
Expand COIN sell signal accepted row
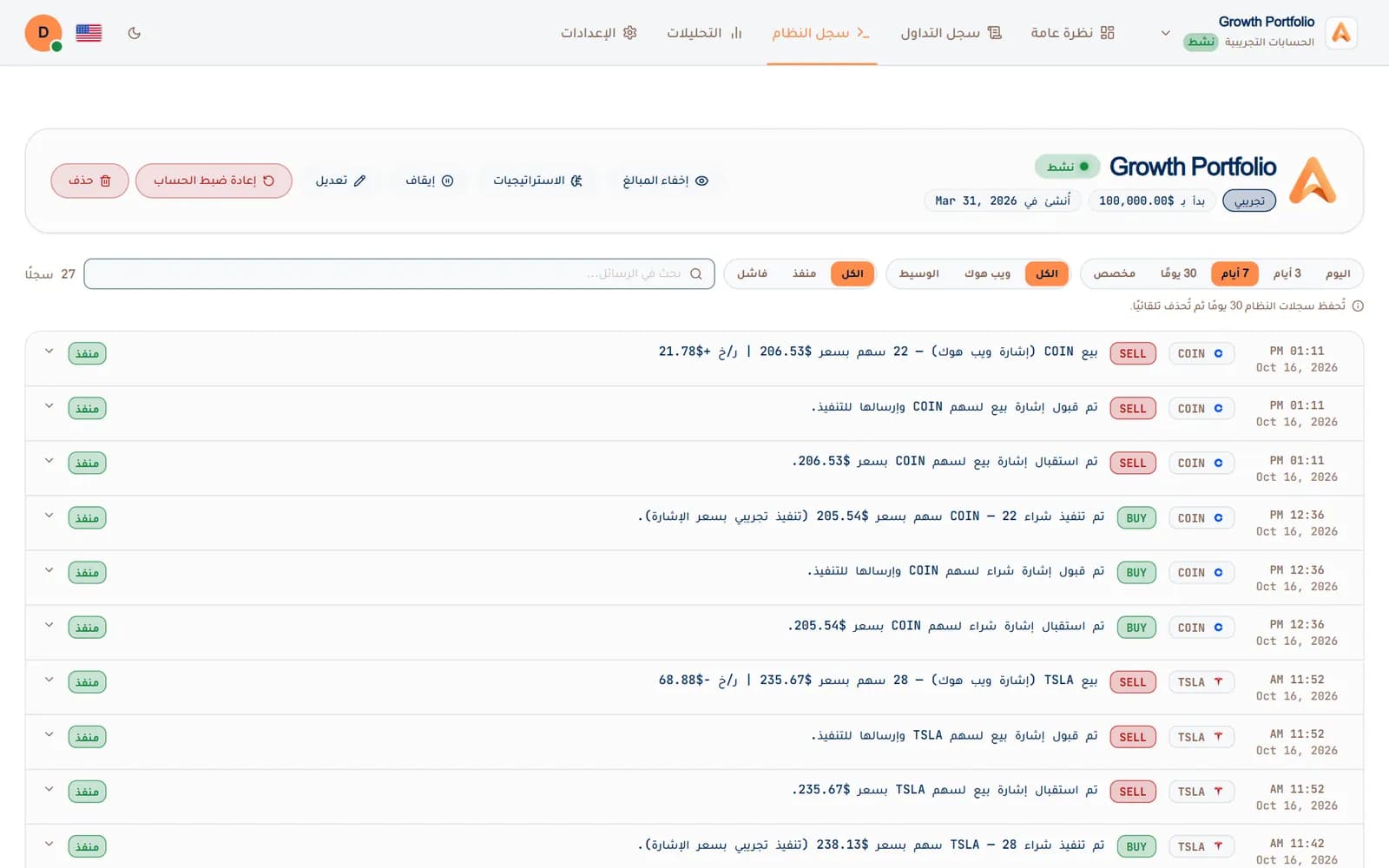click(x=49, y=406)
